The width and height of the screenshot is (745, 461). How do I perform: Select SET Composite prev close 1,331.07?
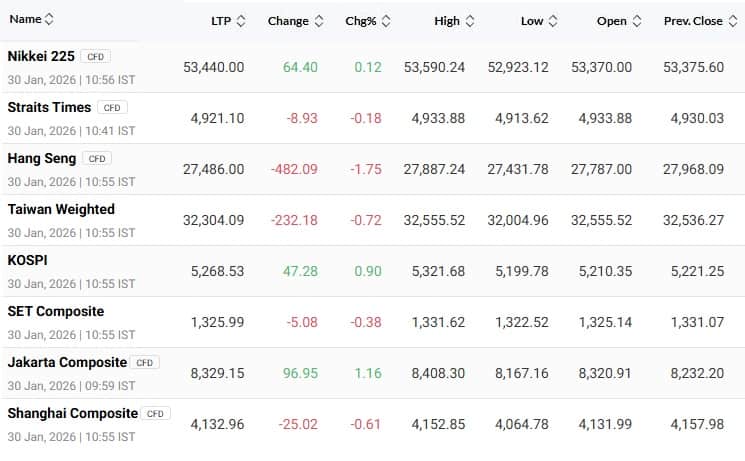tap(697, 322)
